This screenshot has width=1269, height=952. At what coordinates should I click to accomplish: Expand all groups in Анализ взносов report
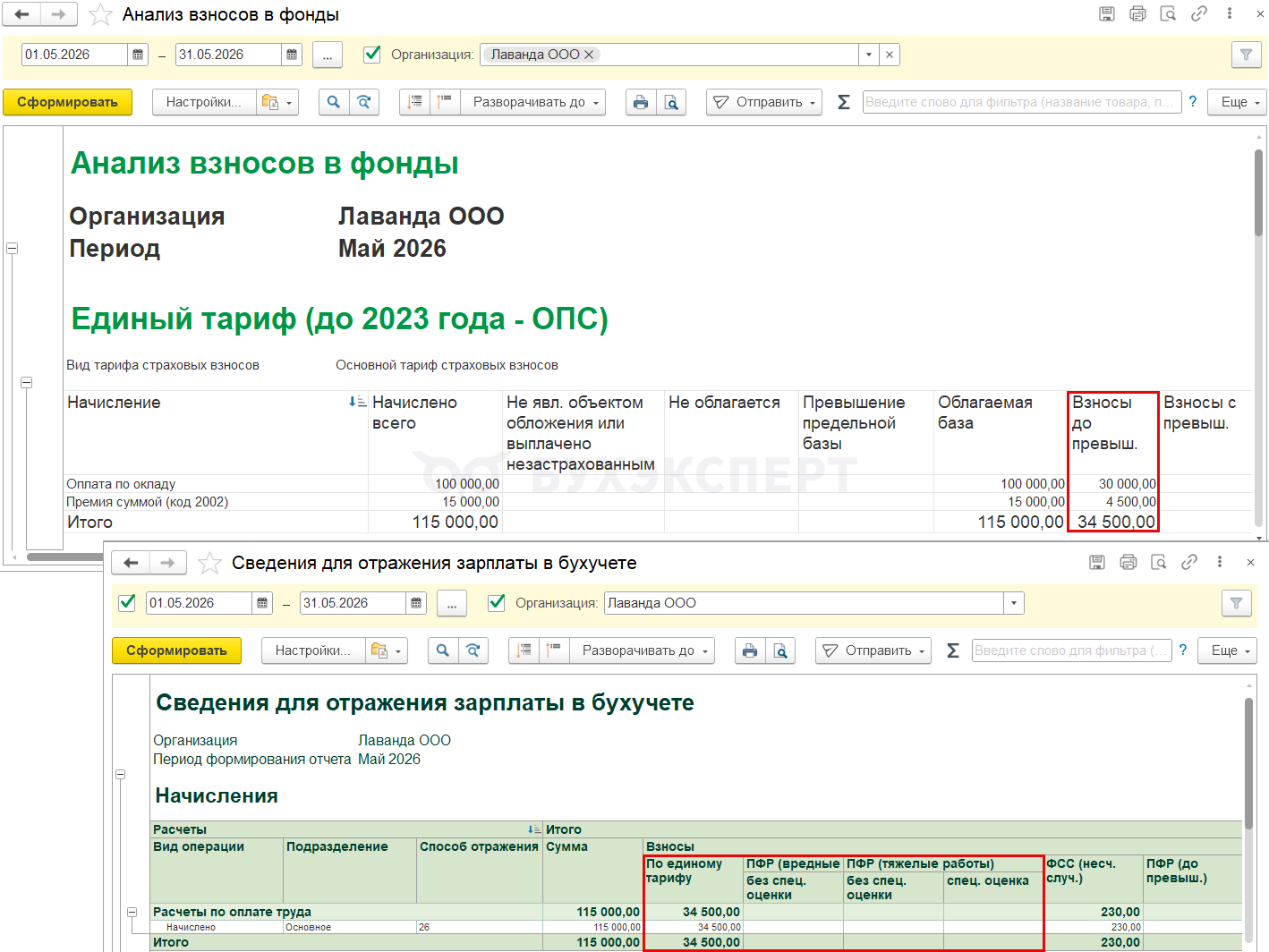[x=446, y=102]
